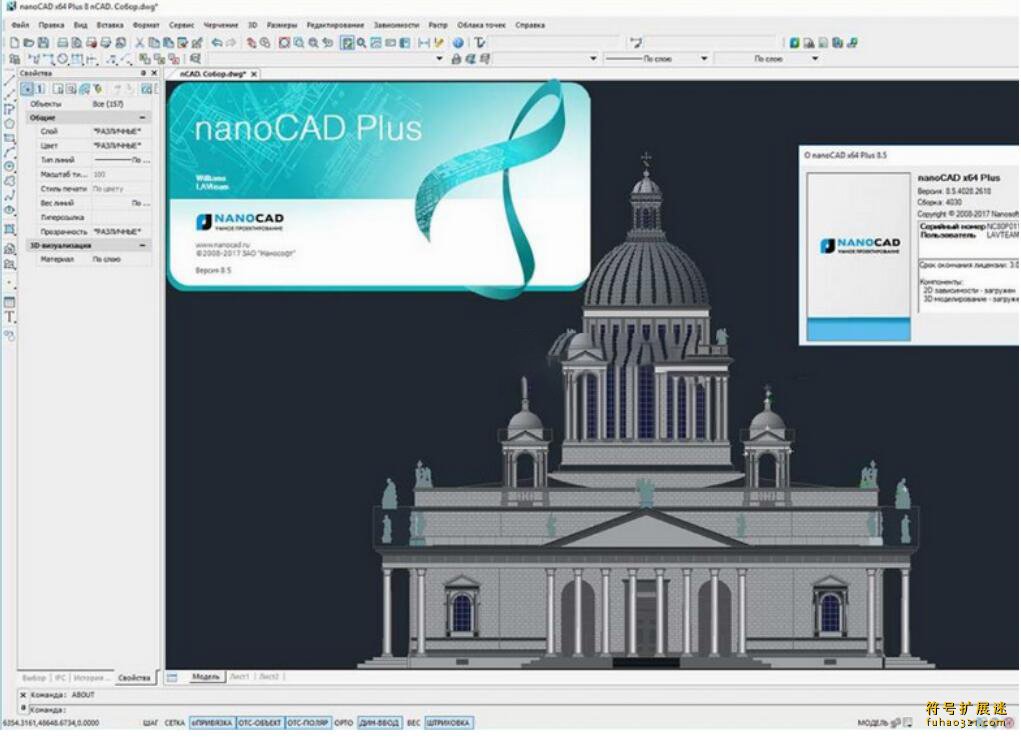Toggle СЕТКА grid display
This screenshot has width=1021, height=737.
pyautogui.click(x=175, y=723)
